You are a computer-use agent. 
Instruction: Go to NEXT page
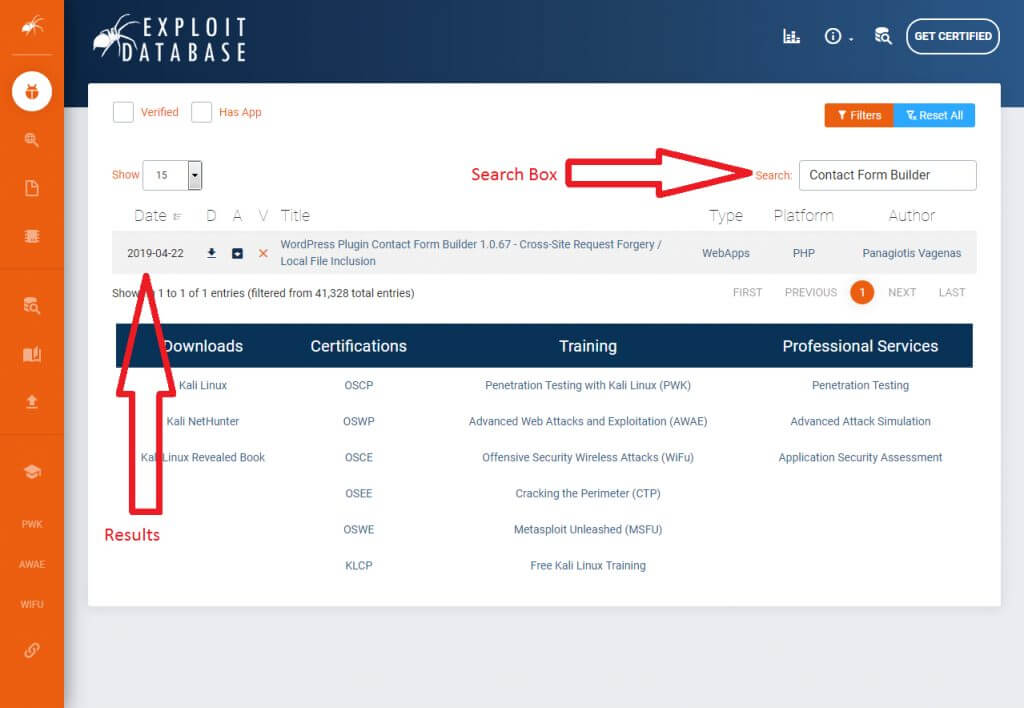[x=902, y=292]
